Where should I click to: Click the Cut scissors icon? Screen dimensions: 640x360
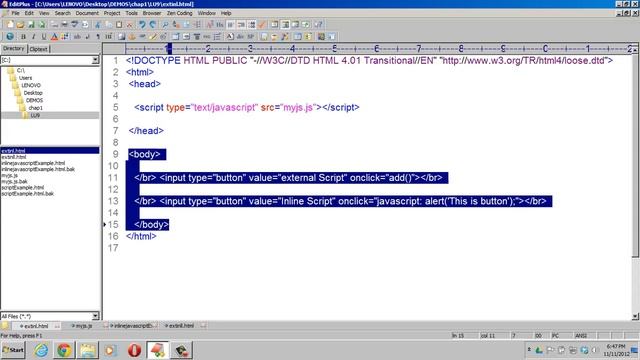tap(98, 24)
